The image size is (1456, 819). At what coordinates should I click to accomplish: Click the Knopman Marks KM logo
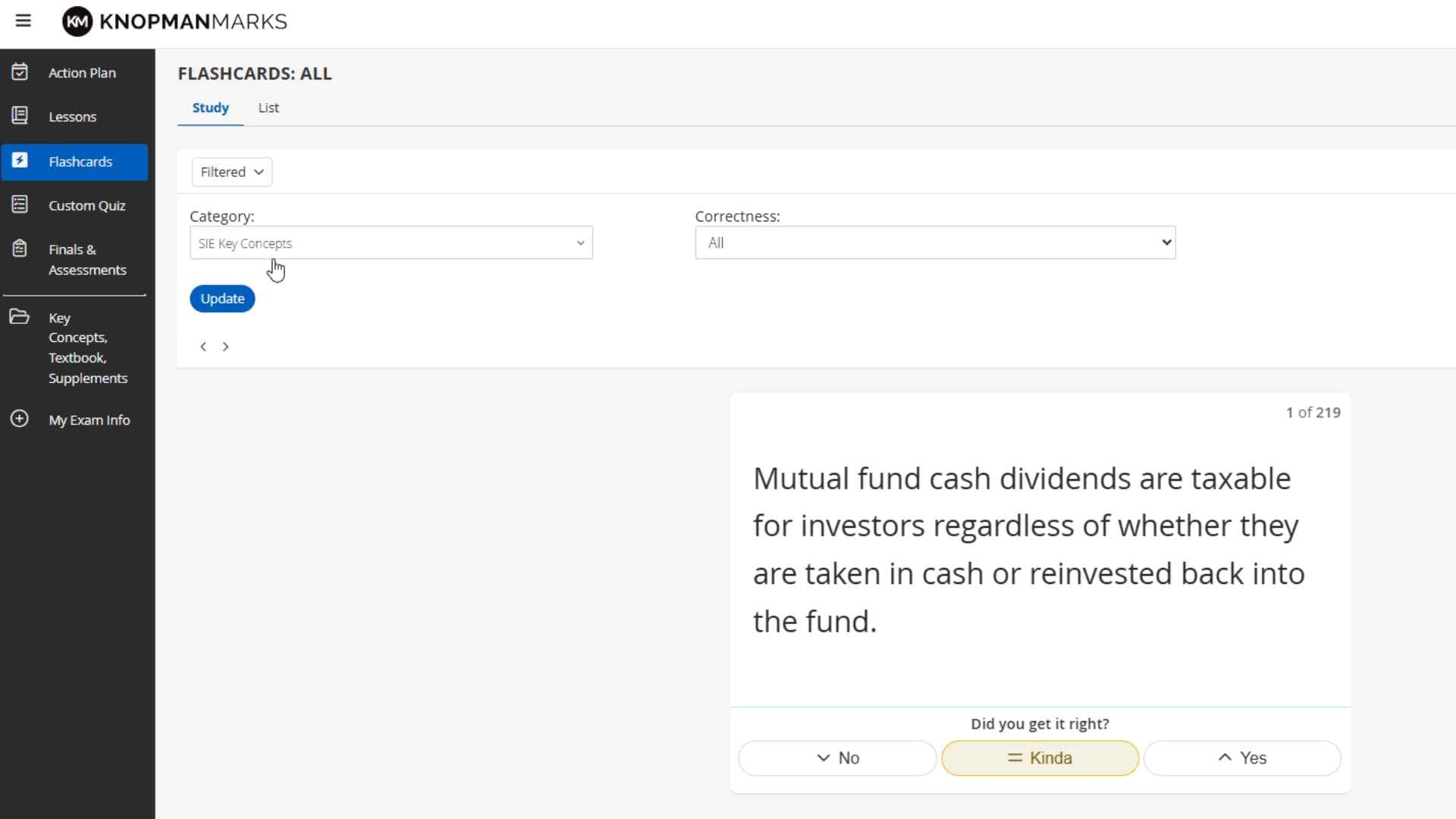click(77, 21)
